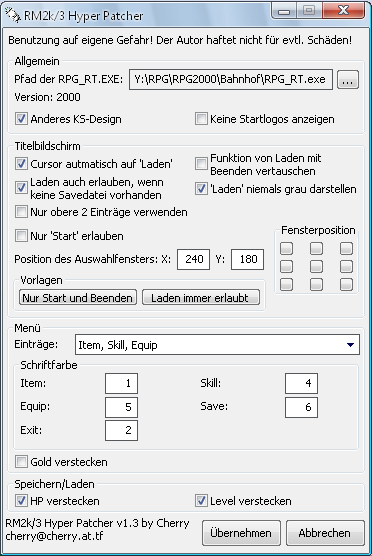Click the Hyper Patcher title bar app icon

[x=13, y=16]
